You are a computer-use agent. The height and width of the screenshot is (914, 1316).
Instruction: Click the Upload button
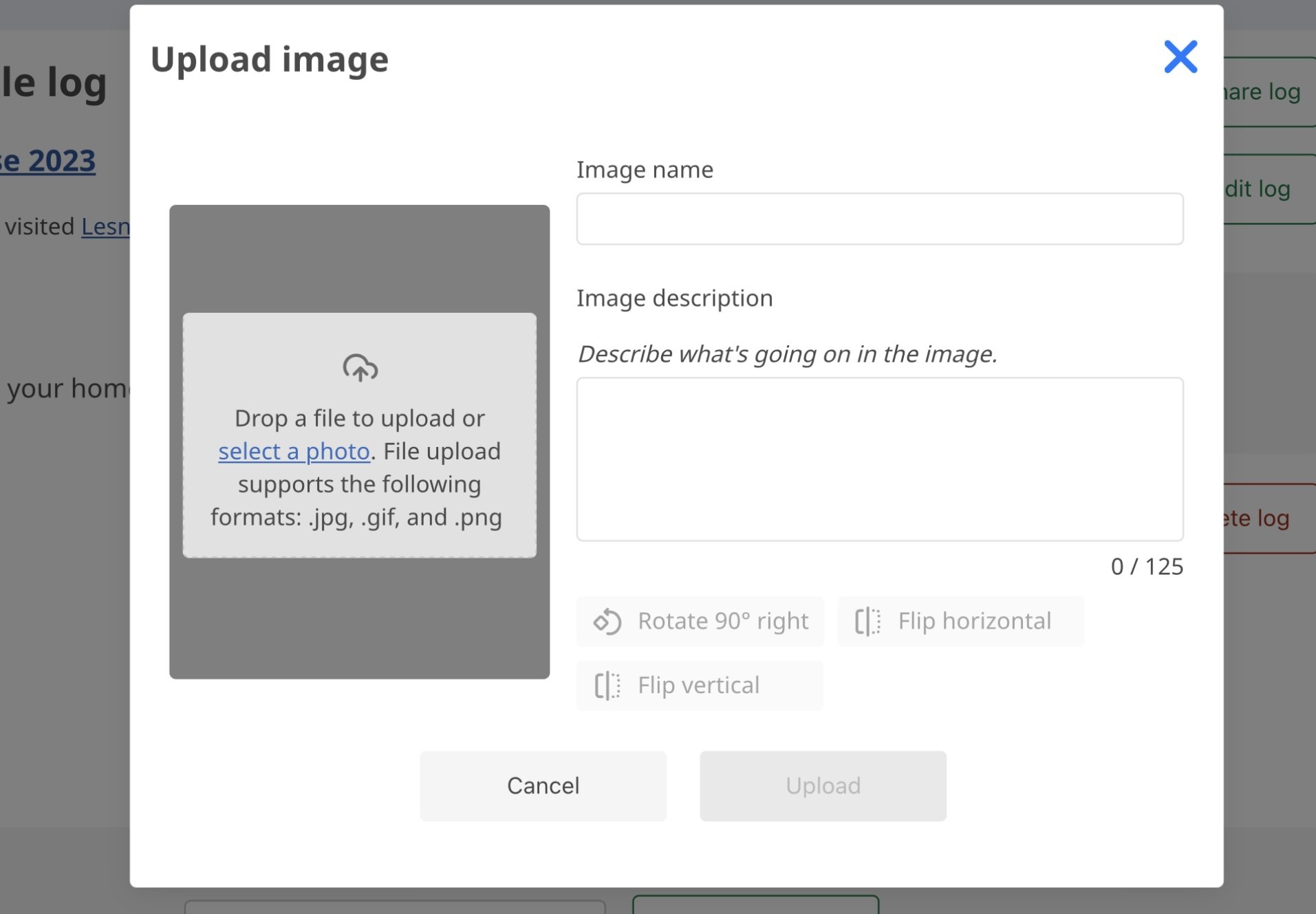[823, 785]
